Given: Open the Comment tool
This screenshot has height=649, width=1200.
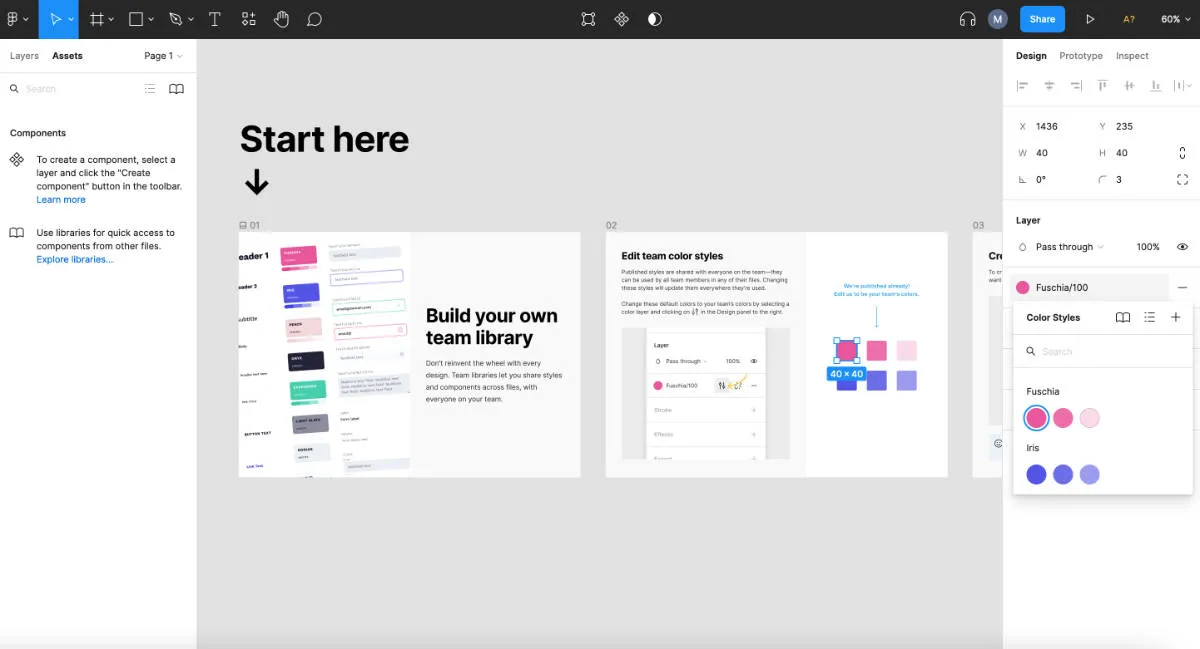Looking at the screenshot, I should 314,19.
